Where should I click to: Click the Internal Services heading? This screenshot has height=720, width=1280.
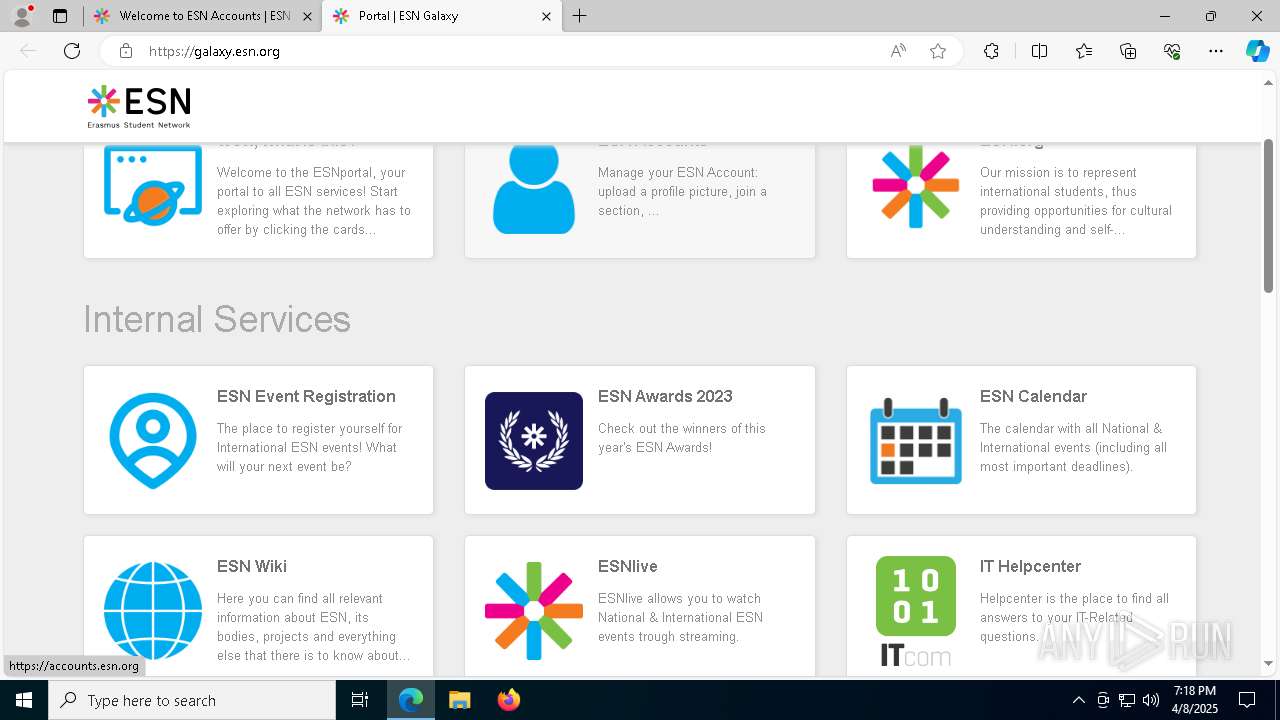pos(217,319)
